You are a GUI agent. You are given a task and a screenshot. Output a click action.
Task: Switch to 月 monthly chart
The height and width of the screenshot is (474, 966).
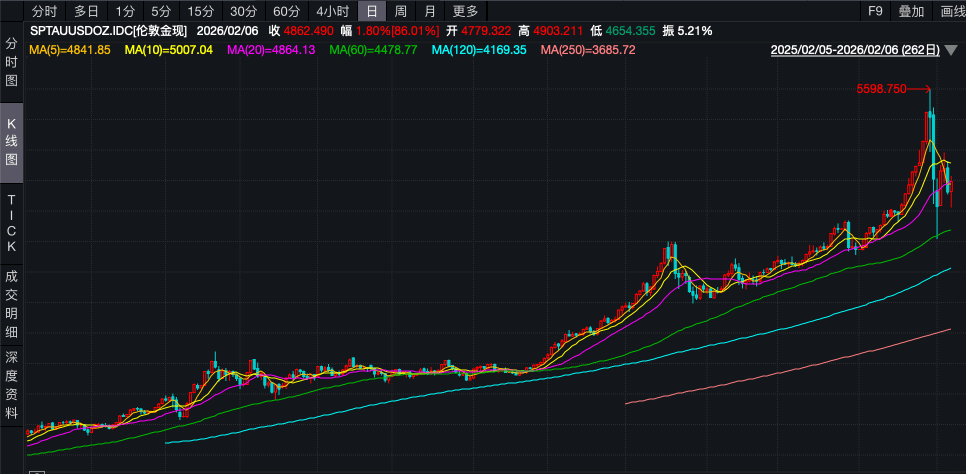pyautogui.click(x=429, y=12)
